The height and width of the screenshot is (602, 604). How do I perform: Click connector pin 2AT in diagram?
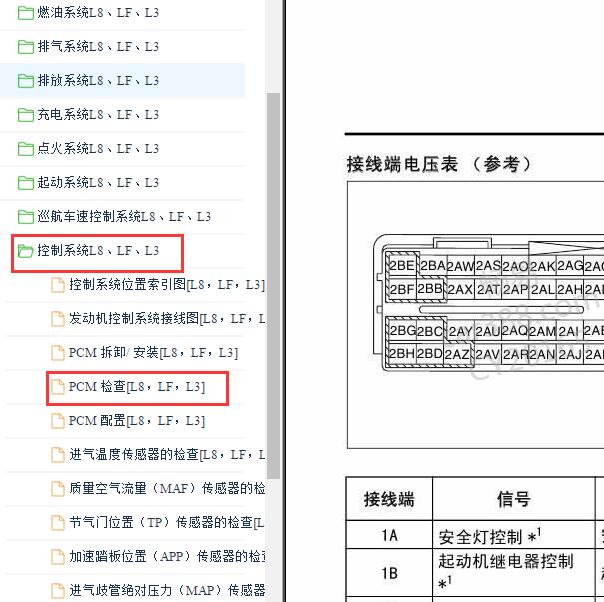488,289
